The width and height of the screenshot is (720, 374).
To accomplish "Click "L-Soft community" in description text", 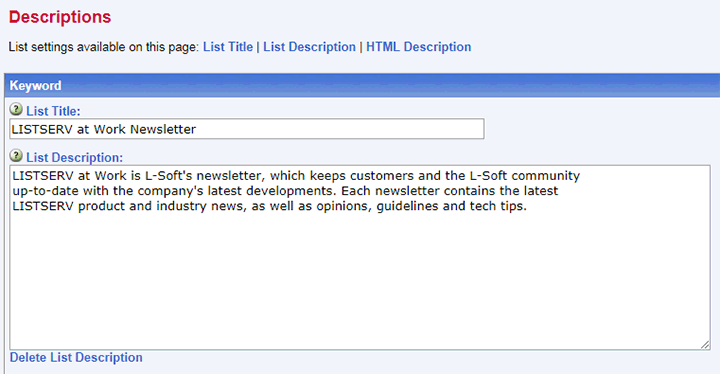I will (x=525, y=176).
